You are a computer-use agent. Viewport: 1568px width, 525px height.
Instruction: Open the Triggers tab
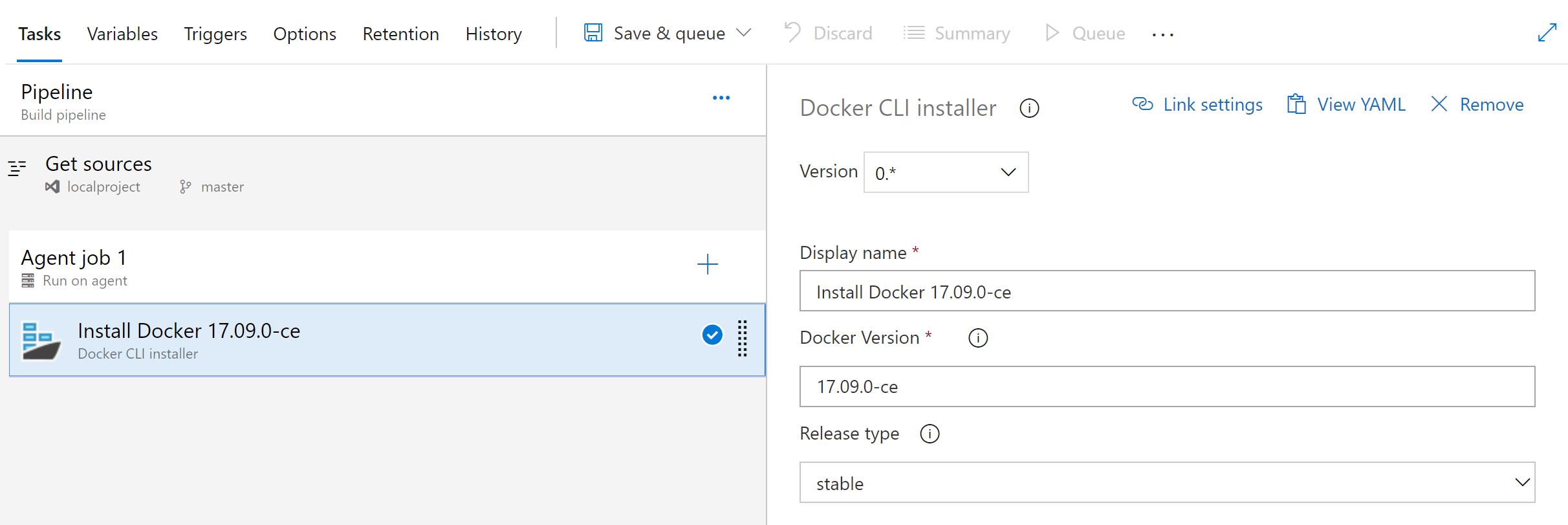[215, 34]
